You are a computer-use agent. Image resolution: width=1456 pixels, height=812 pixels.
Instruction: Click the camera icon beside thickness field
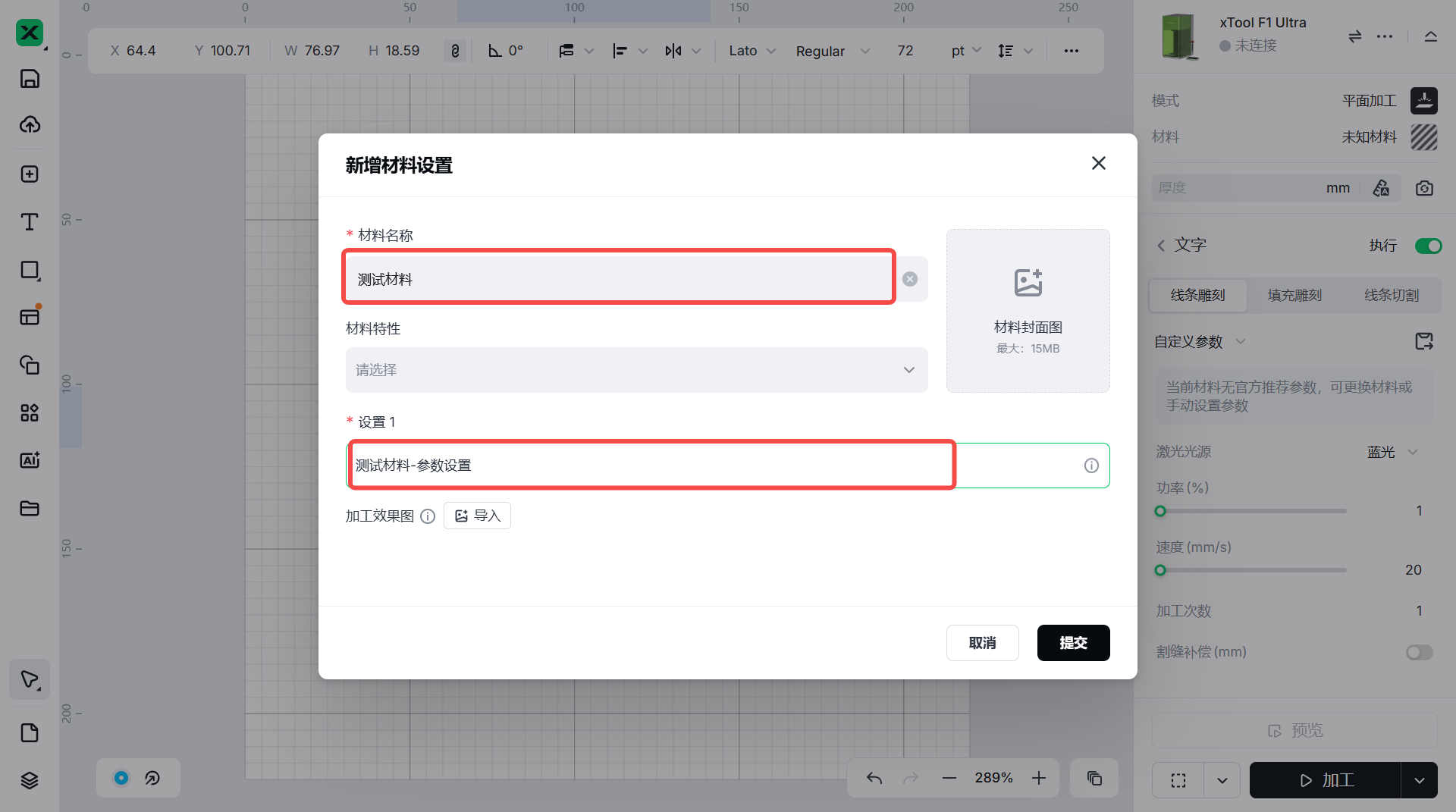pos(1424,188)
